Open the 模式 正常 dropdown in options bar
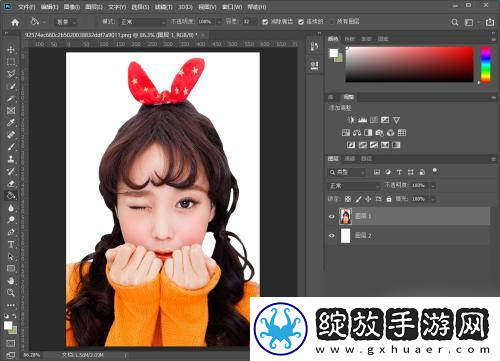500x361 pixels. pos(143,22)
